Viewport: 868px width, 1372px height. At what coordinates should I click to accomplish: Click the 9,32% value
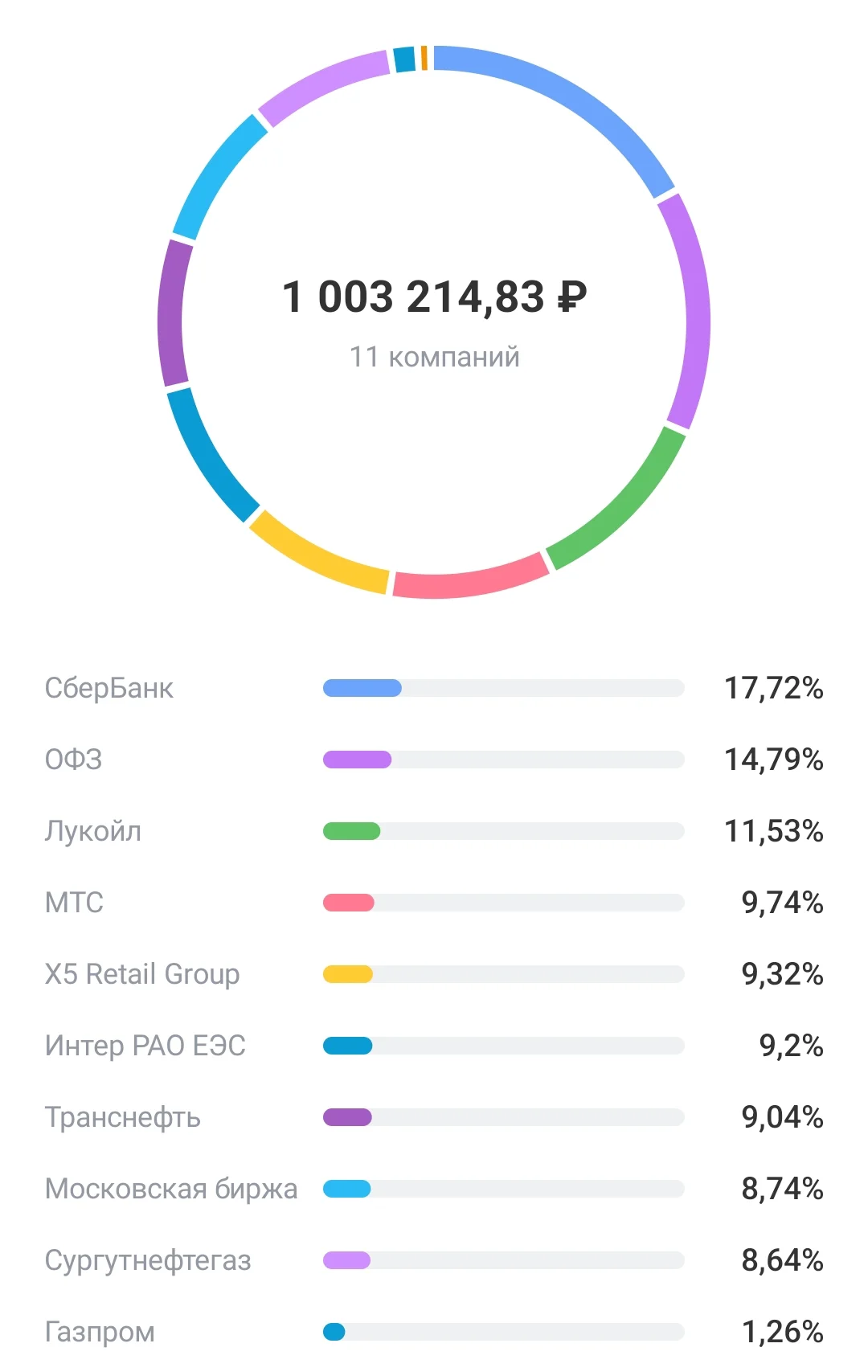click(x=783, y=974)
